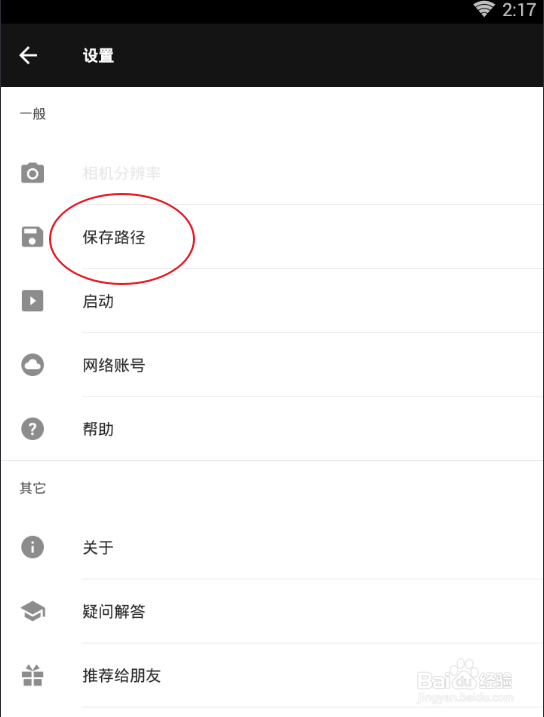Screen dimensions: 544x717
Task: Select 网络账号 option
Action: (272, 365)
